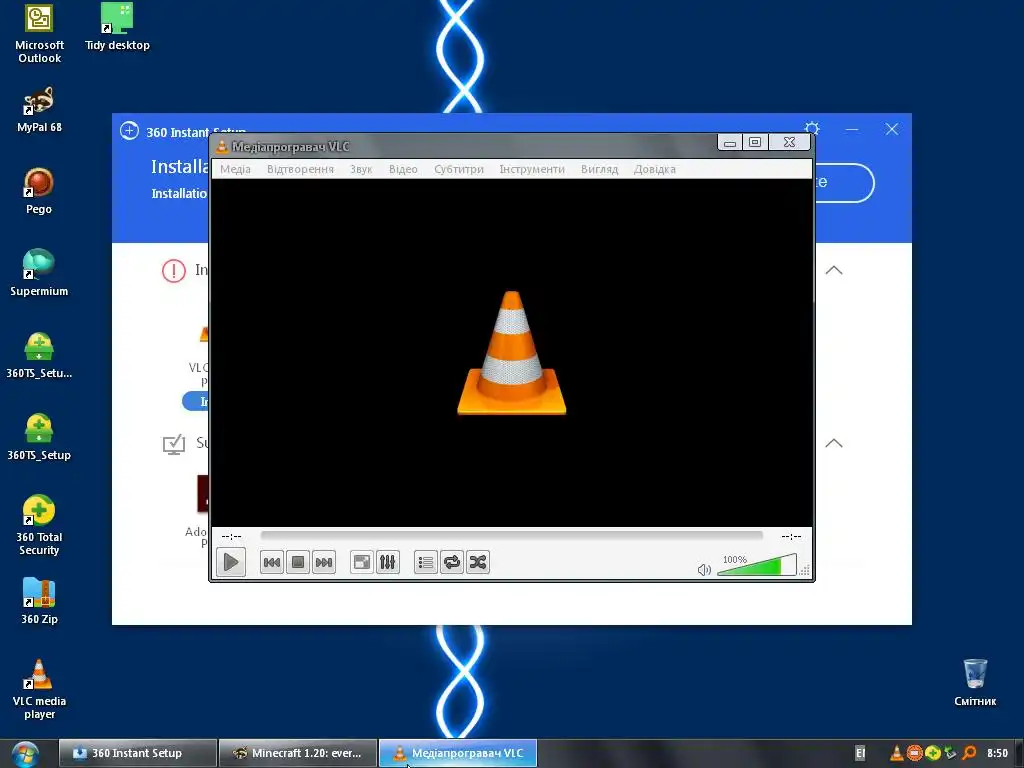Open the Відео menu
Screen dimensions: 1024x768
click(403, 169)
